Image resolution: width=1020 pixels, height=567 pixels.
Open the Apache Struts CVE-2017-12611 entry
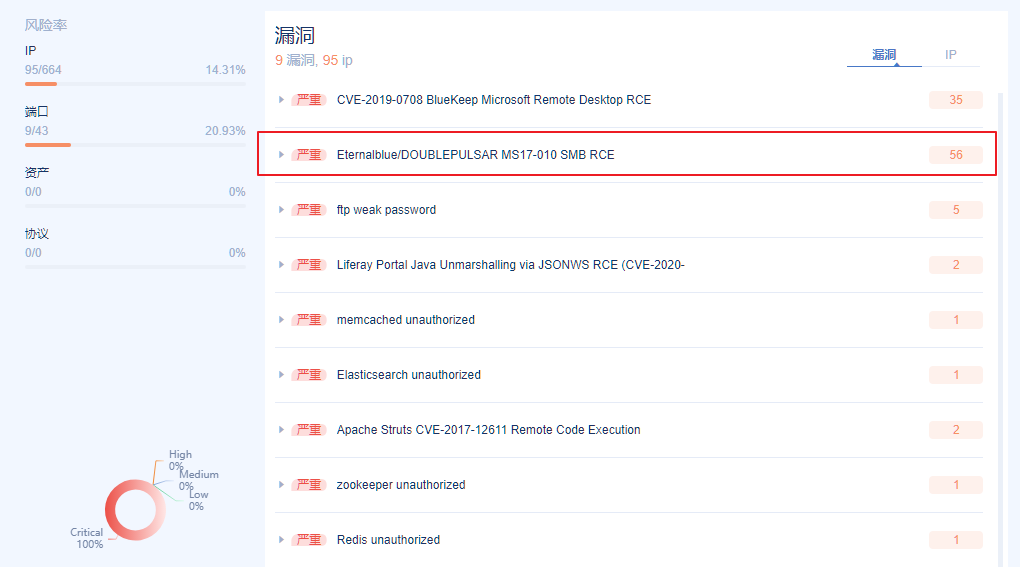489,430
